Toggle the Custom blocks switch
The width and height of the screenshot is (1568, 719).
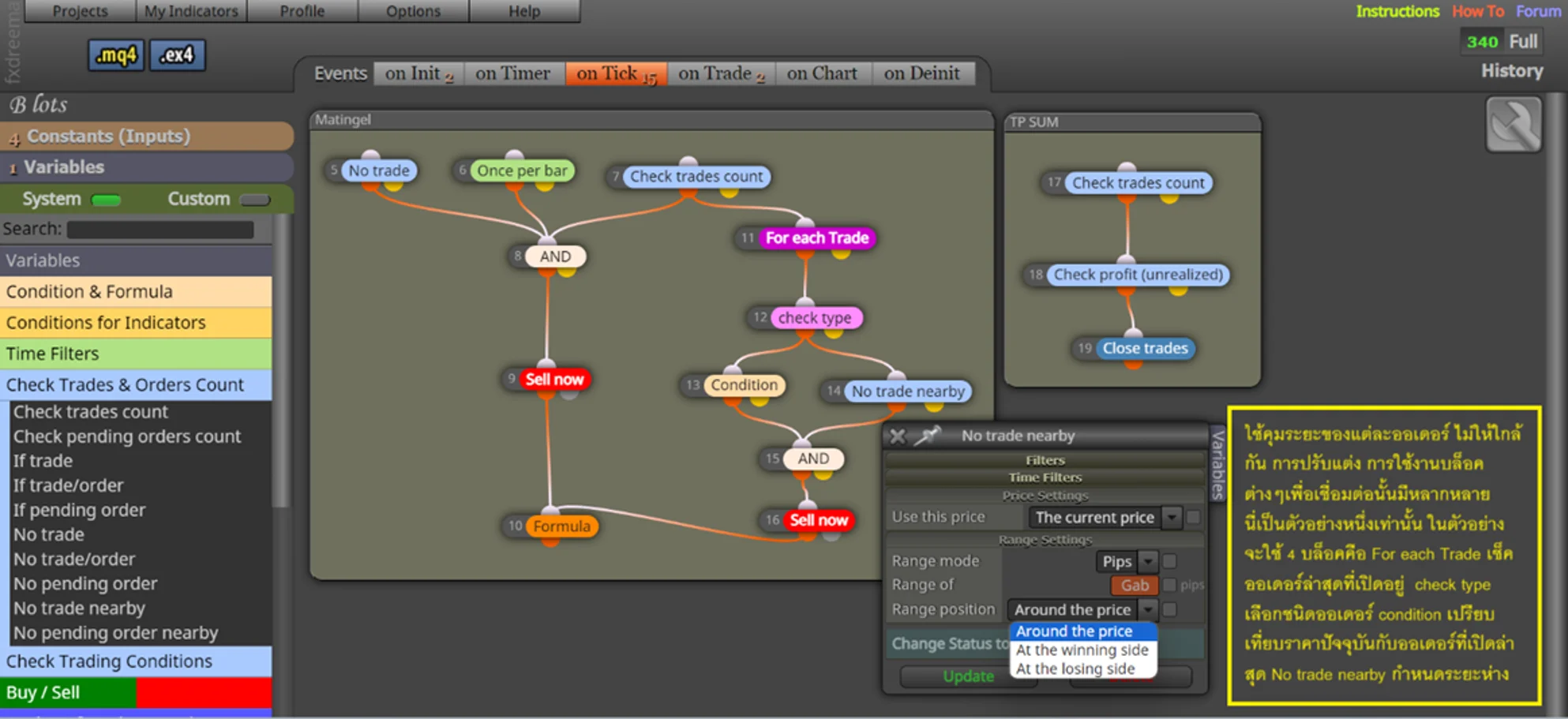[254, 200]
